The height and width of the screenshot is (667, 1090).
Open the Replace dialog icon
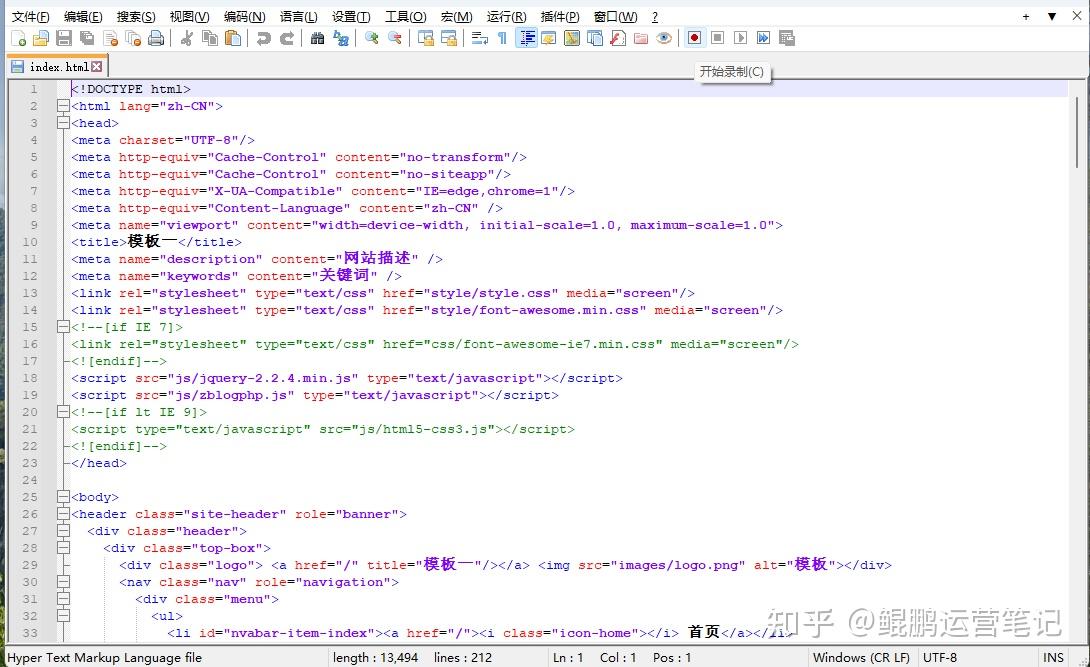(x=339, y=37)
